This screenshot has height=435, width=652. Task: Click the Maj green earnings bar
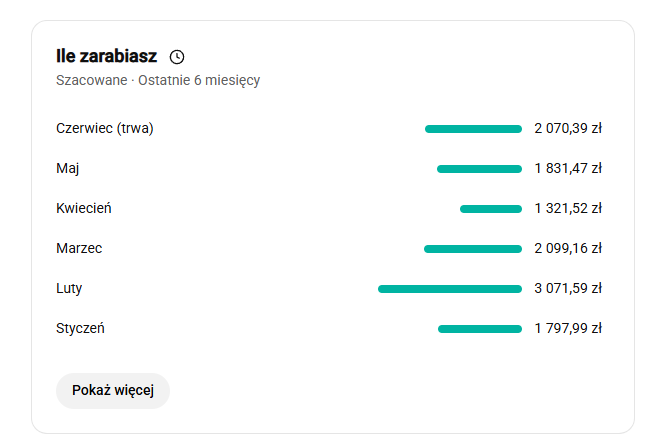tap(479, 169)
